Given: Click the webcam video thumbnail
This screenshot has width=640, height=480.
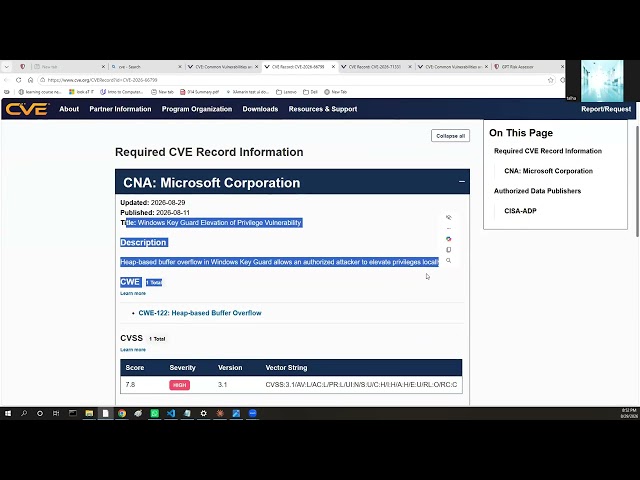Looking at the screenshot, I should pos(602,81).
